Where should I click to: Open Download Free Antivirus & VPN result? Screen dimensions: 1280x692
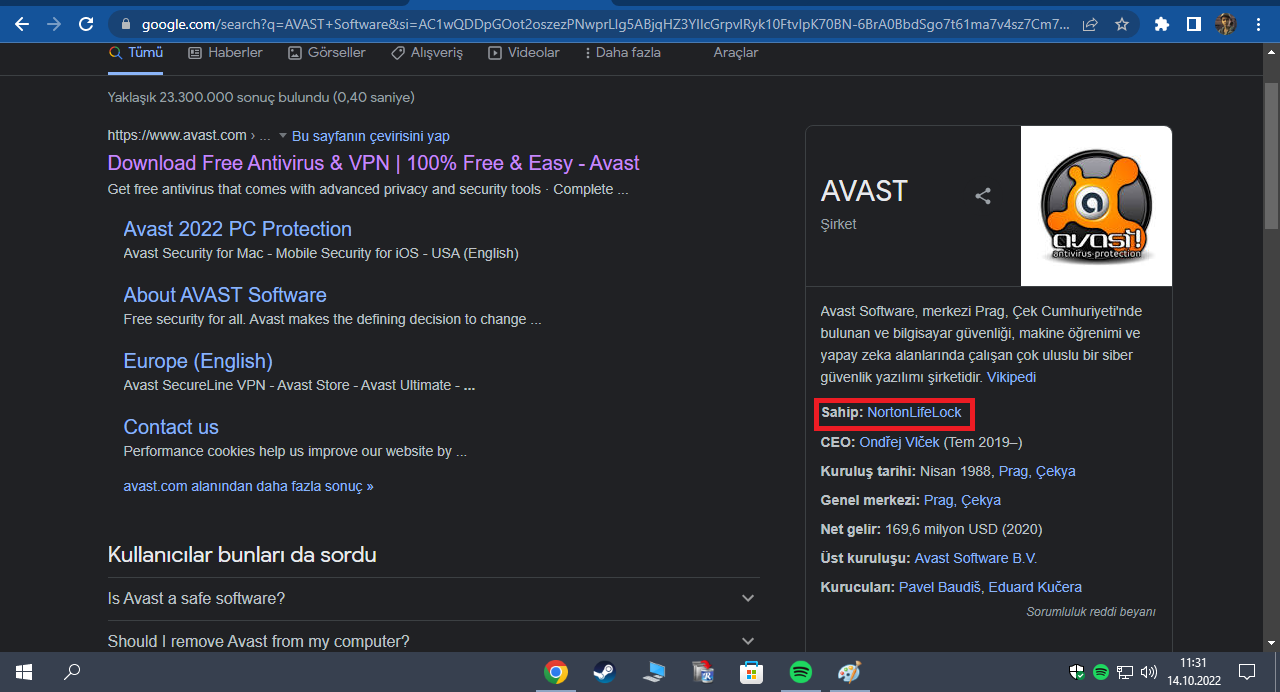pos(373,163)
